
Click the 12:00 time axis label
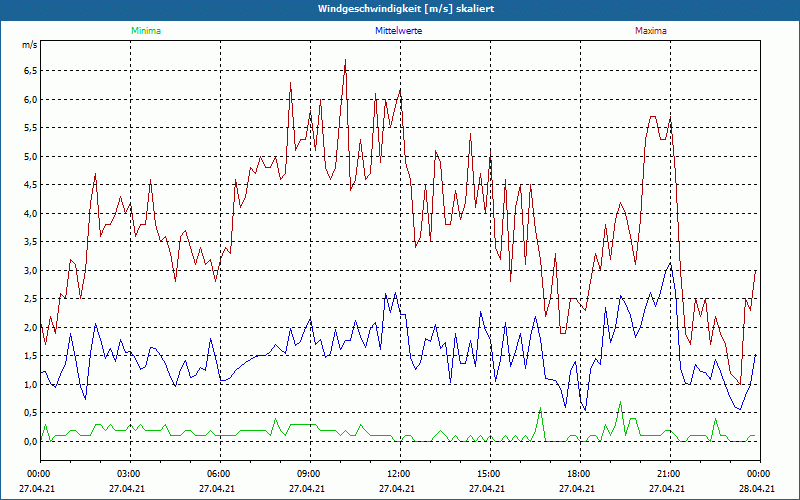397,474
